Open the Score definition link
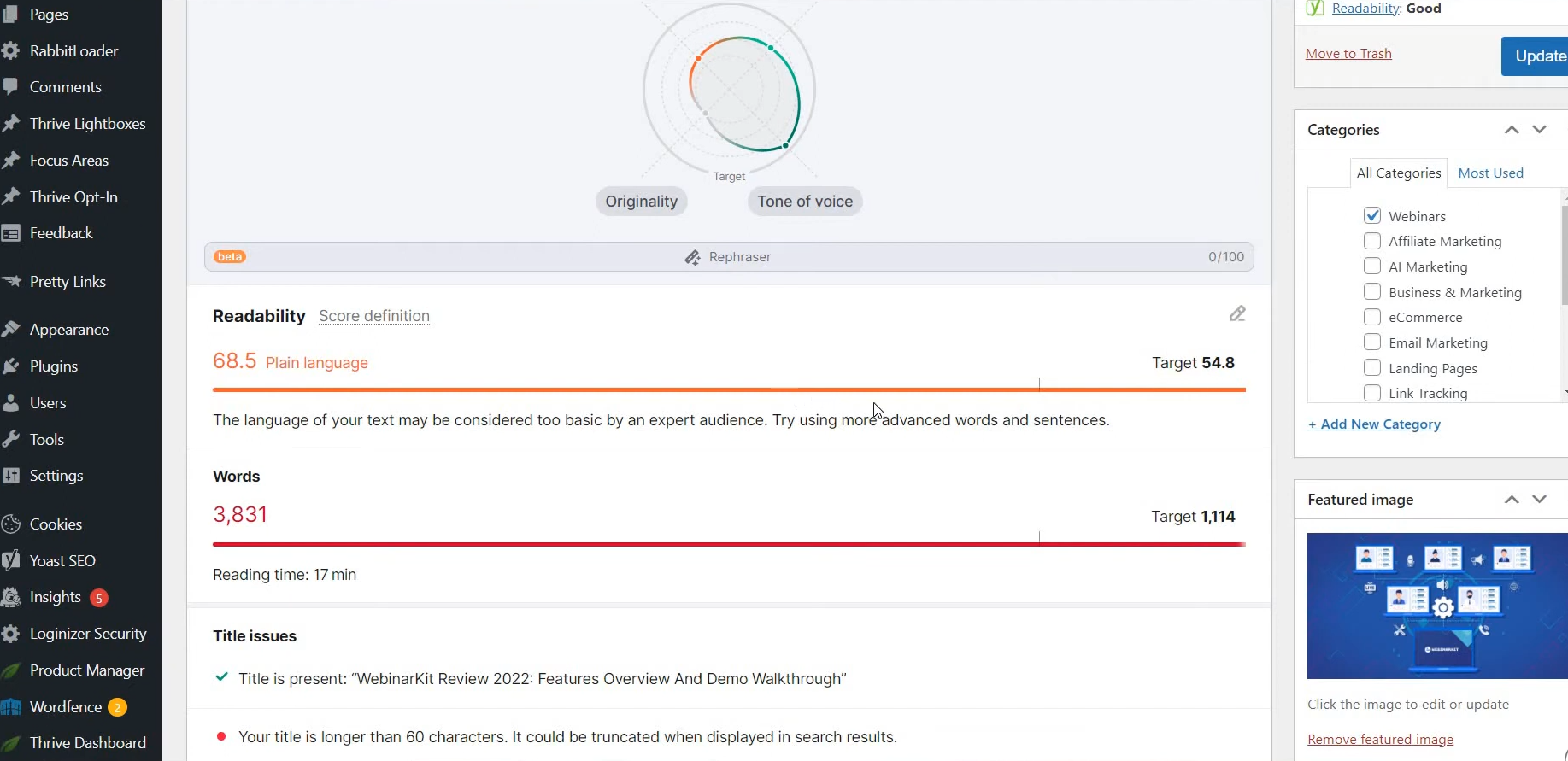Viewport: 1568px width, 761px height. (x=374, y=316)
